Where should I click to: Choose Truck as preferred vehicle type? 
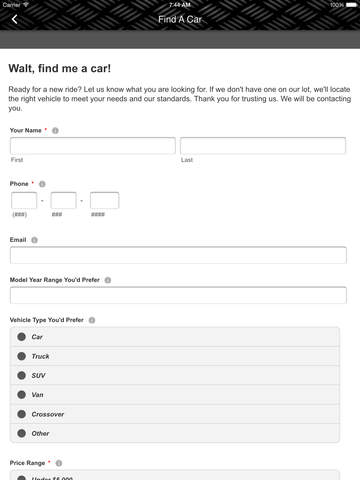tap(175, 356)
